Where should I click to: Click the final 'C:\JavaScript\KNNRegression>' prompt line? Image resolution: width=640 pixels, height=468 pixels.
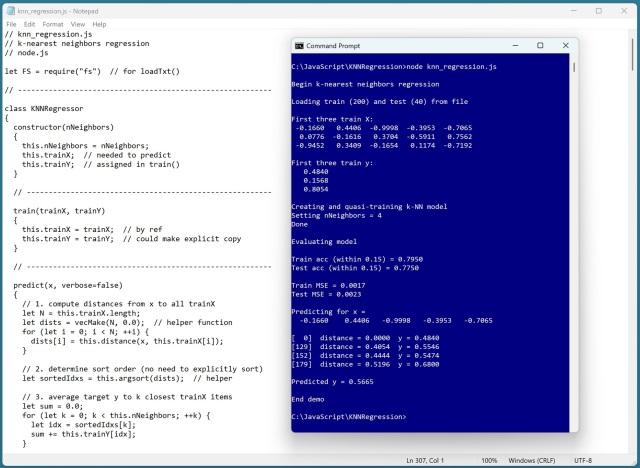(x=349, y=417)
